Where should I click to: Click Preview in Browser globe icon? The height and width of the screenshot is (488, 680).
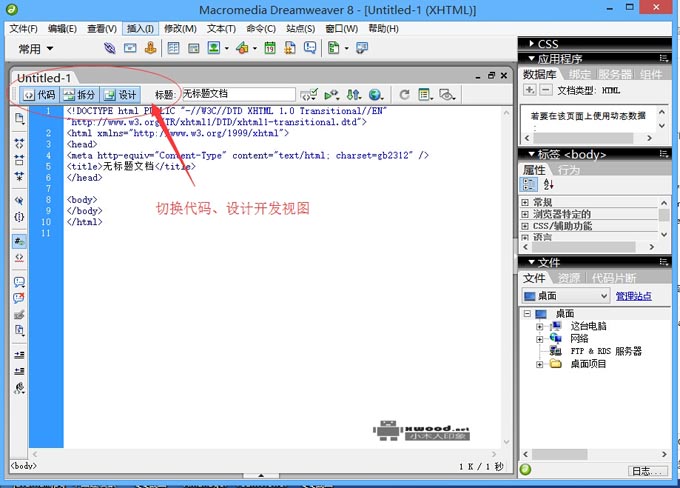click(x=376, y=95)
